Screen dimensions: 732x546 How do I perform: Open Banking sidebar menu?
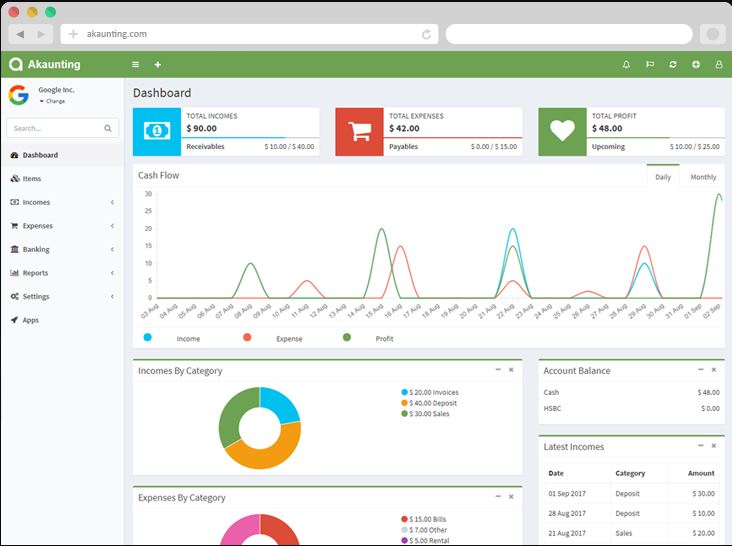(62, 249)
